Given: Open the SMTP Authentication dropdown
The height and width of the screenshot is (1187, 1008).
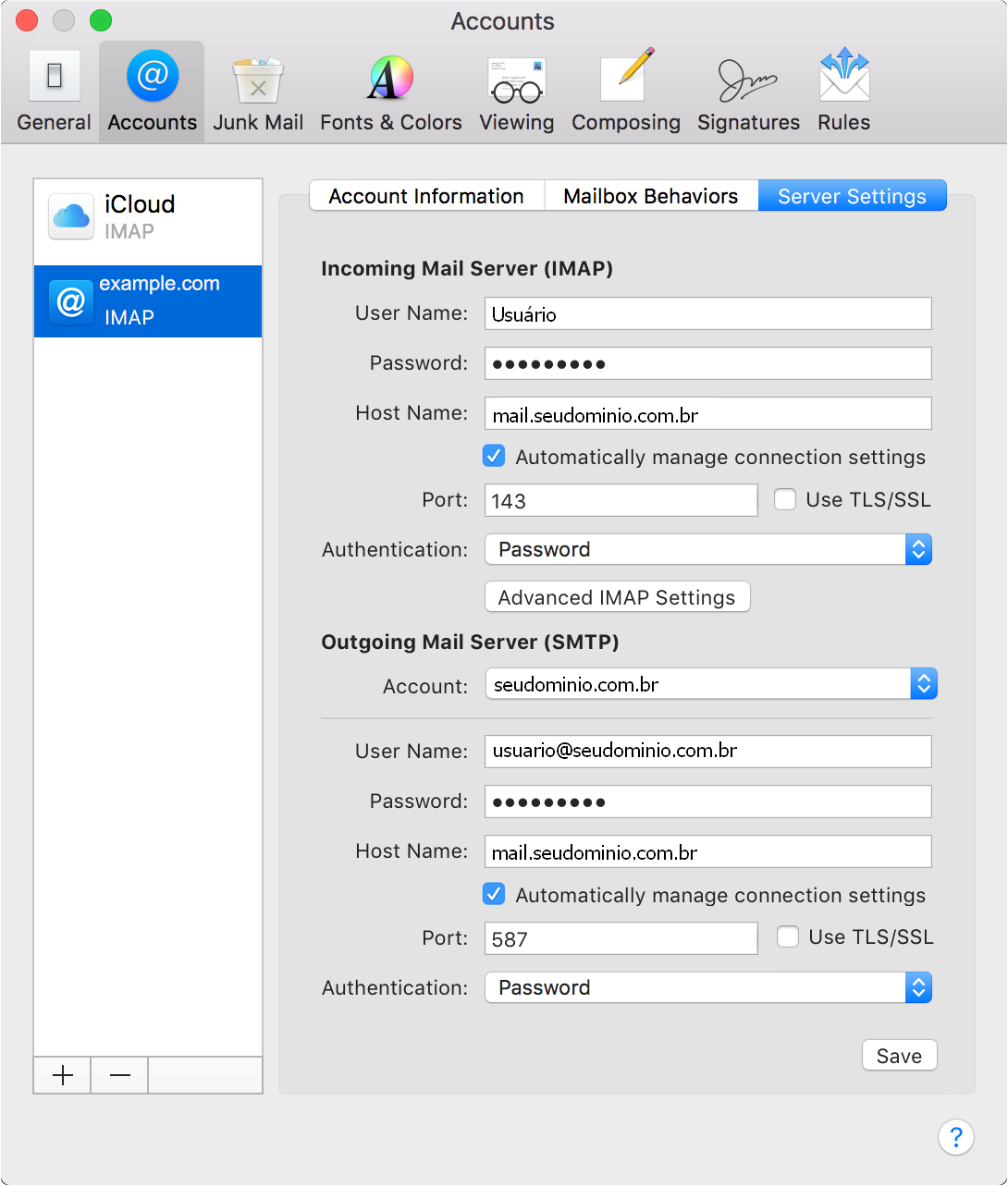Looking at the screenshot, I should pos(708,987).
